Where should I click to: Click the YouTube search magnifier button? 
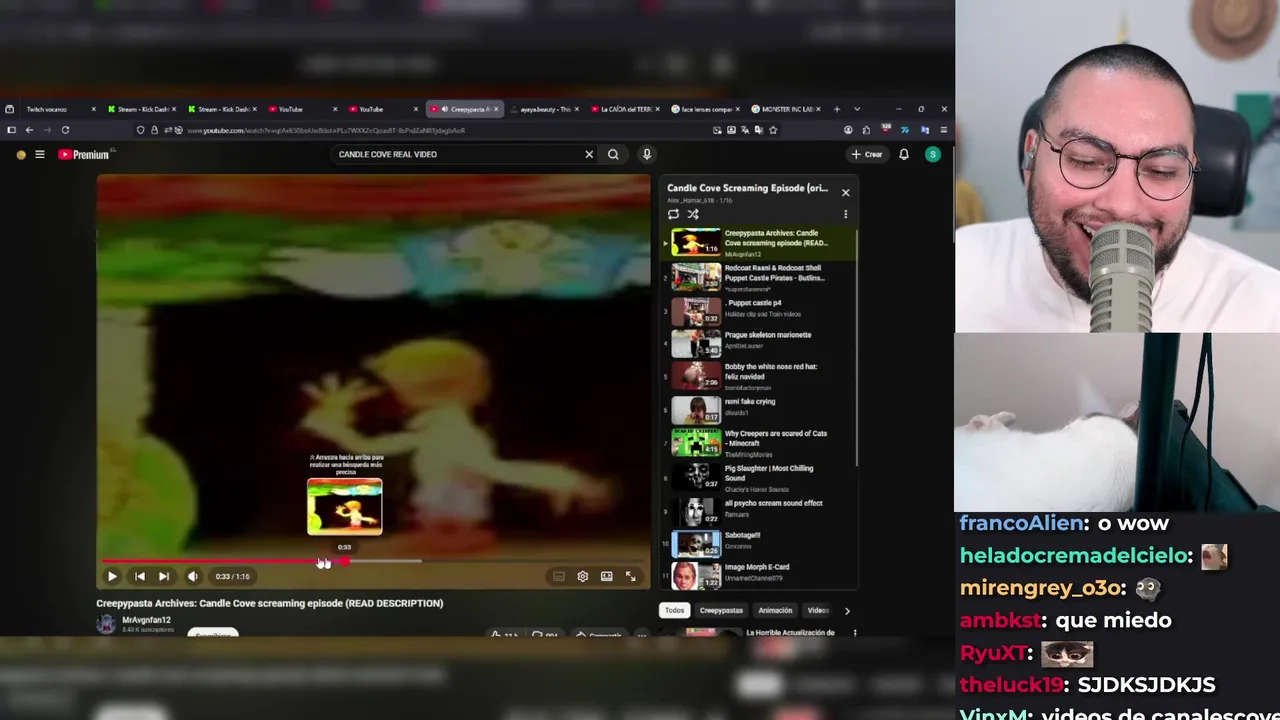click(x=613, y=154)
